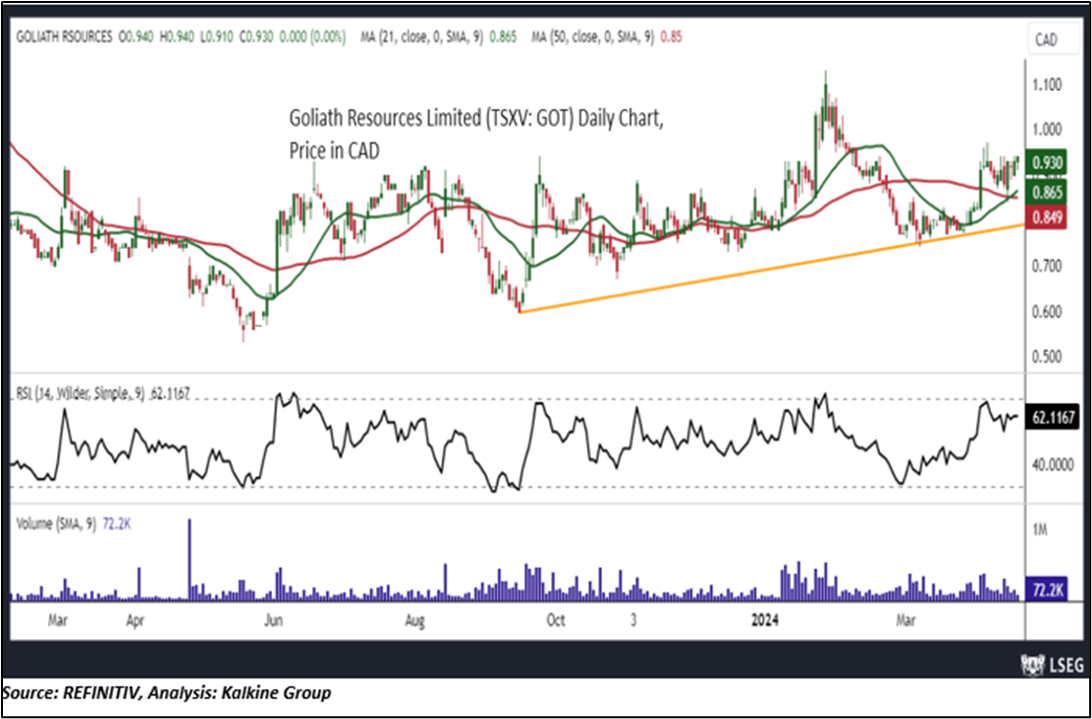The height and width of the screenshot is (719, 1092).
Task: Click the orange ascending trendline
Action: coord(772,268)
